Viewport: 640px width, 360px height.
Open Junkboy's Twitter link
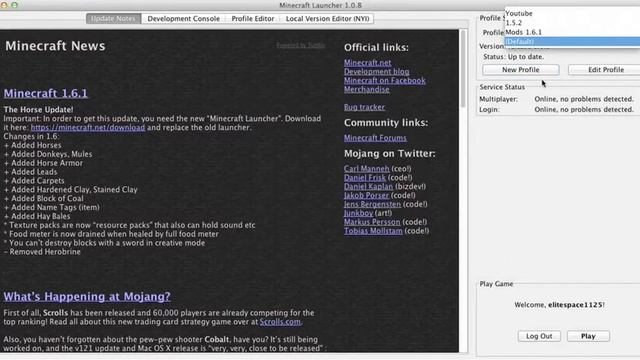[358, 213]
